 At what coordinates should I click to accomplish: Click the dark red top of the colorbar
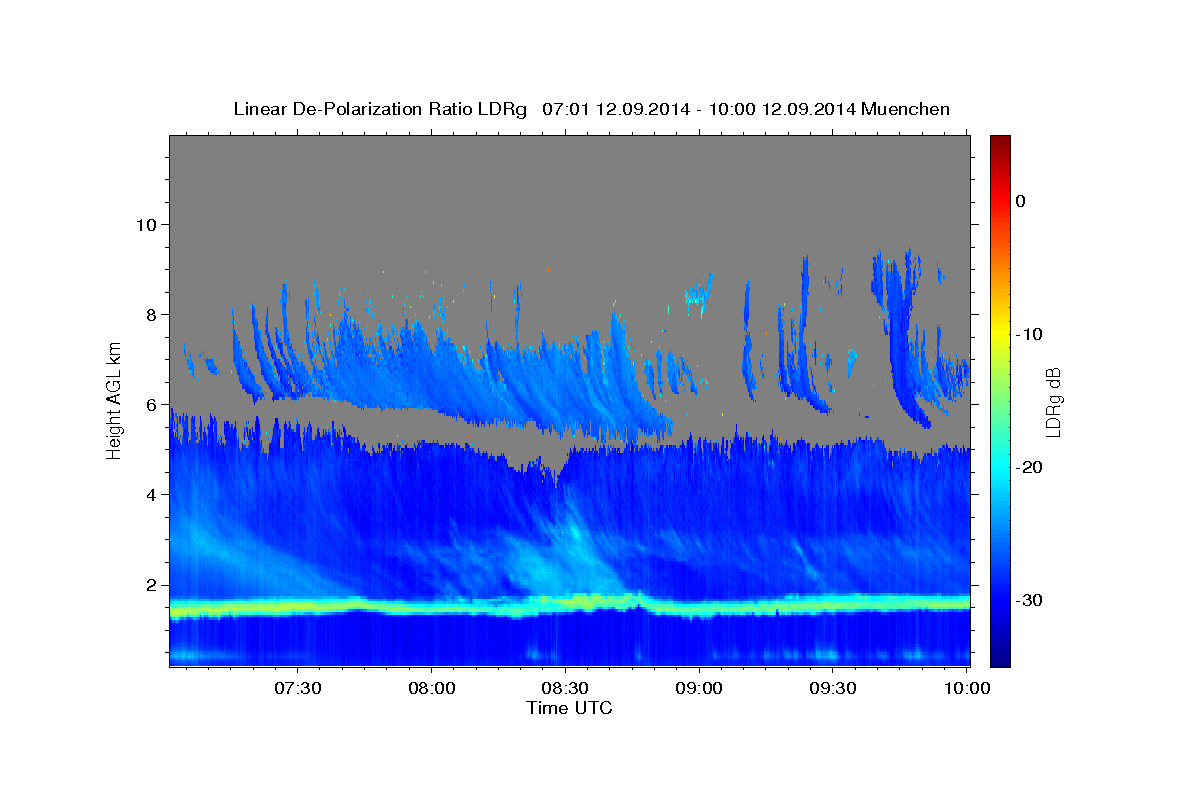click(1000, 143)
